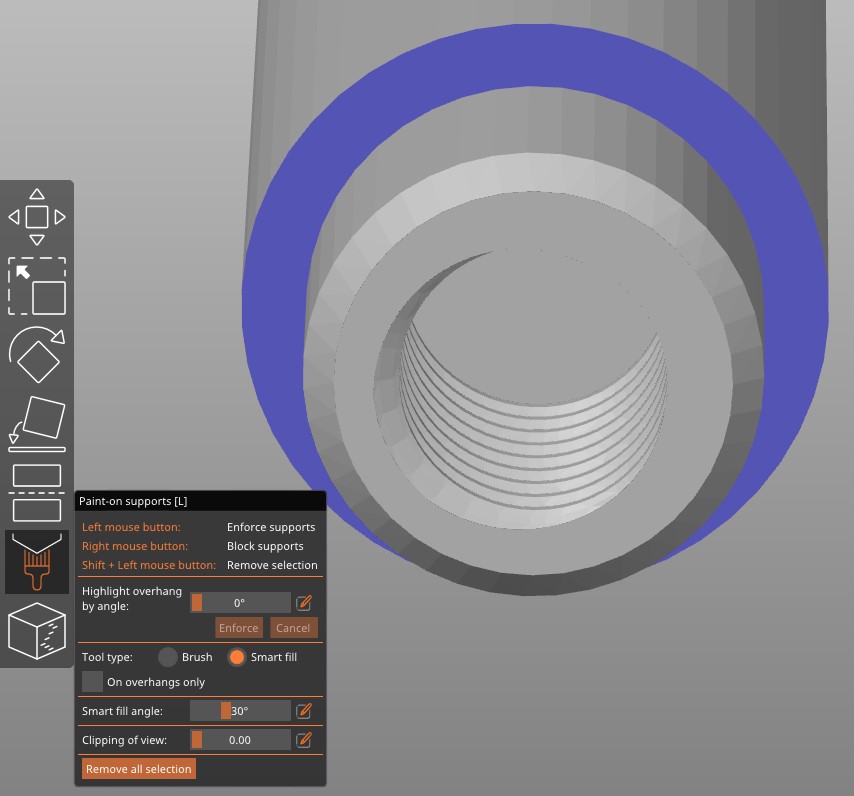The image size is (854, 796).
Task: Click the 'Enforce supports' text
Action: coord(271,527)
